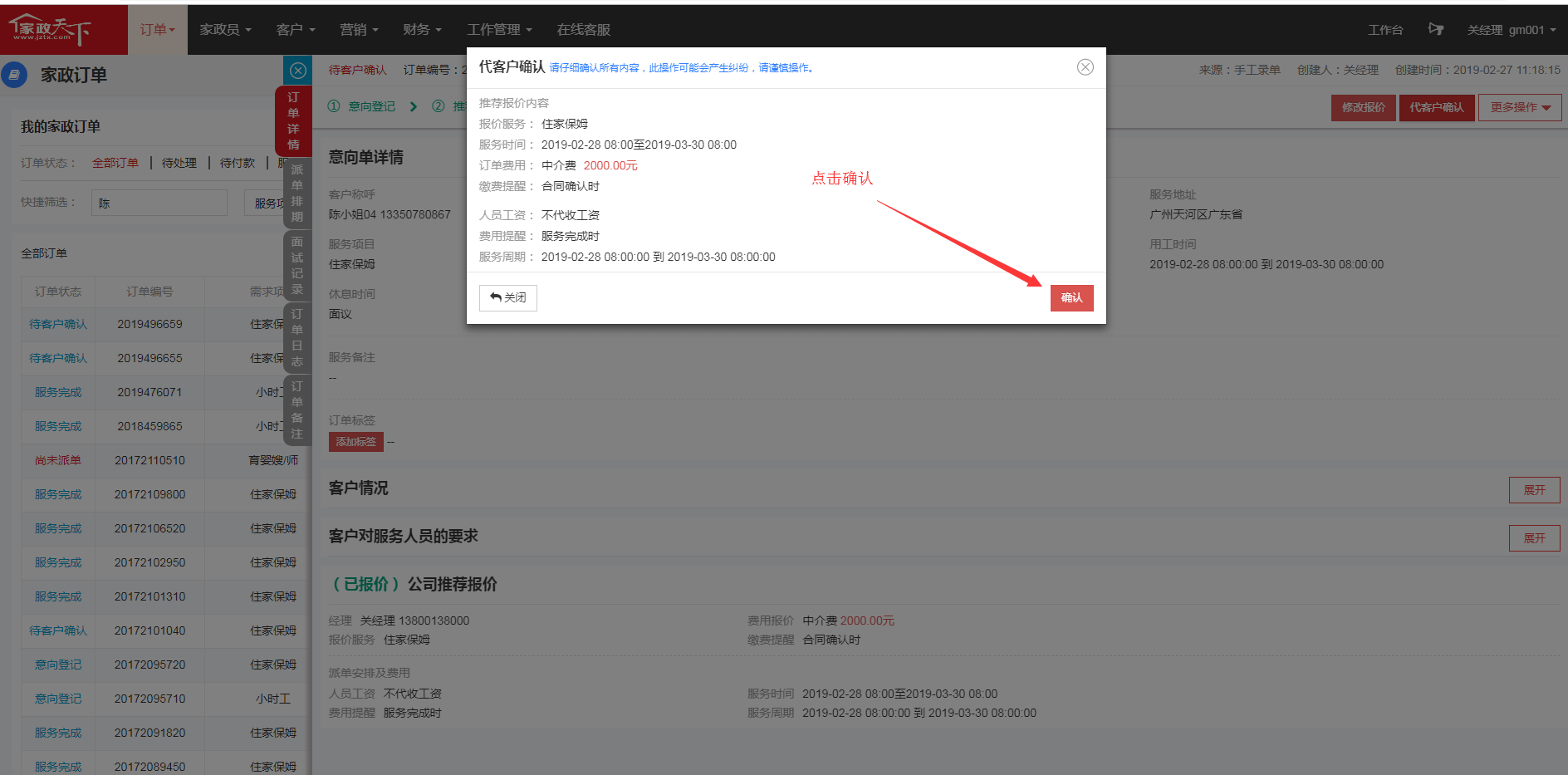Open 意向登记 link for order 20172095720
This screenshot has height=775, width=1568.
(58, 665)
